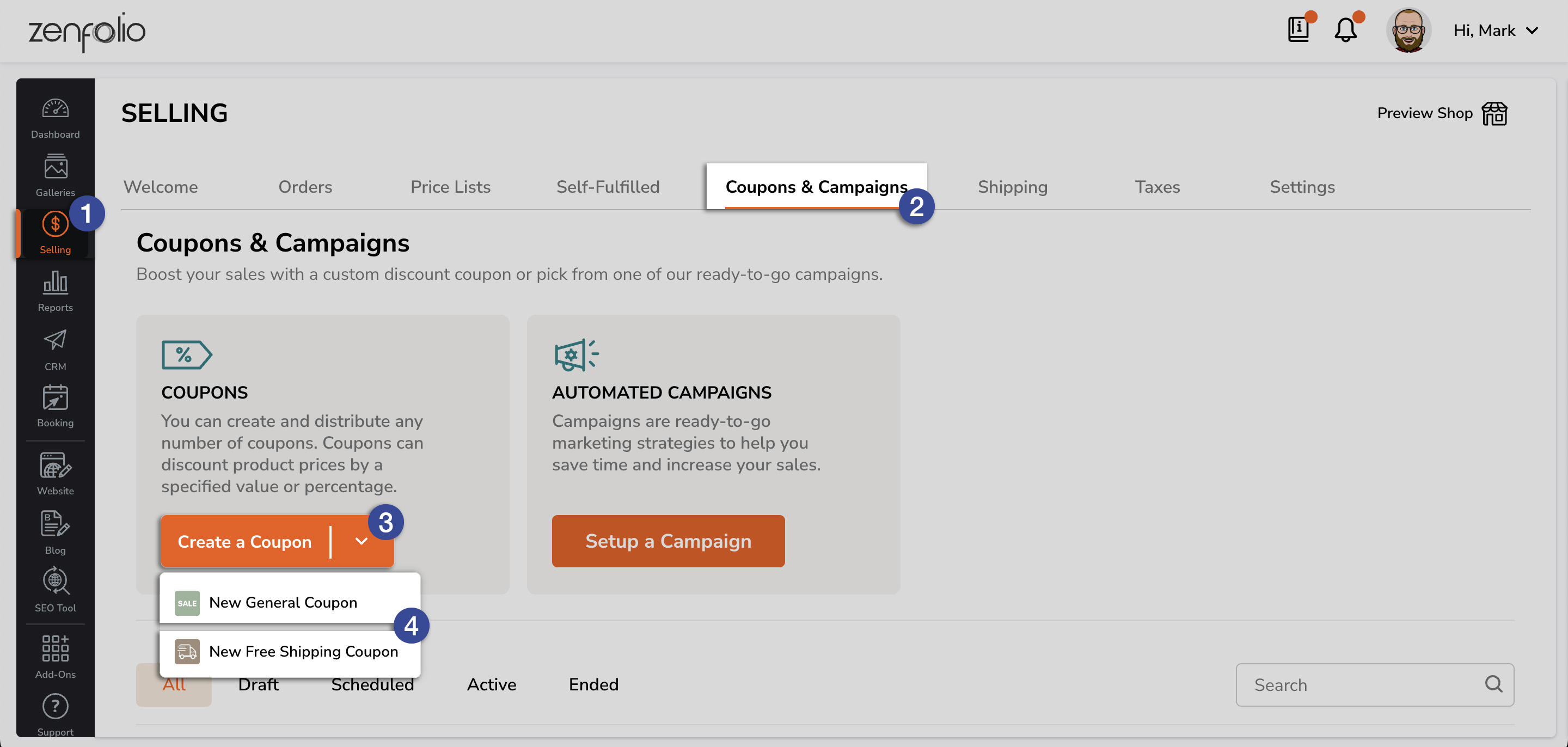Click the Preview Shop button
Image resolution: width=1568 pixels, height=747 pixels.
coord(1440,113)
